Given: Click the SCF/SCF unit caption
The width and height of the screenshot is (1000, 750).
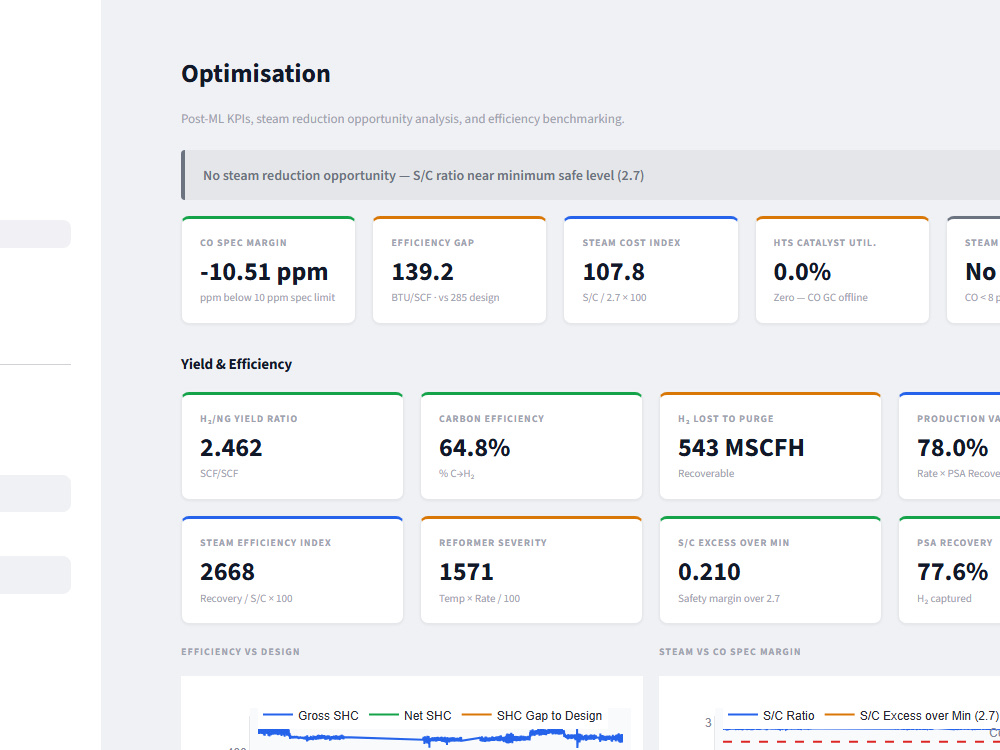Looking at the screenshot, I should [219, 473].
